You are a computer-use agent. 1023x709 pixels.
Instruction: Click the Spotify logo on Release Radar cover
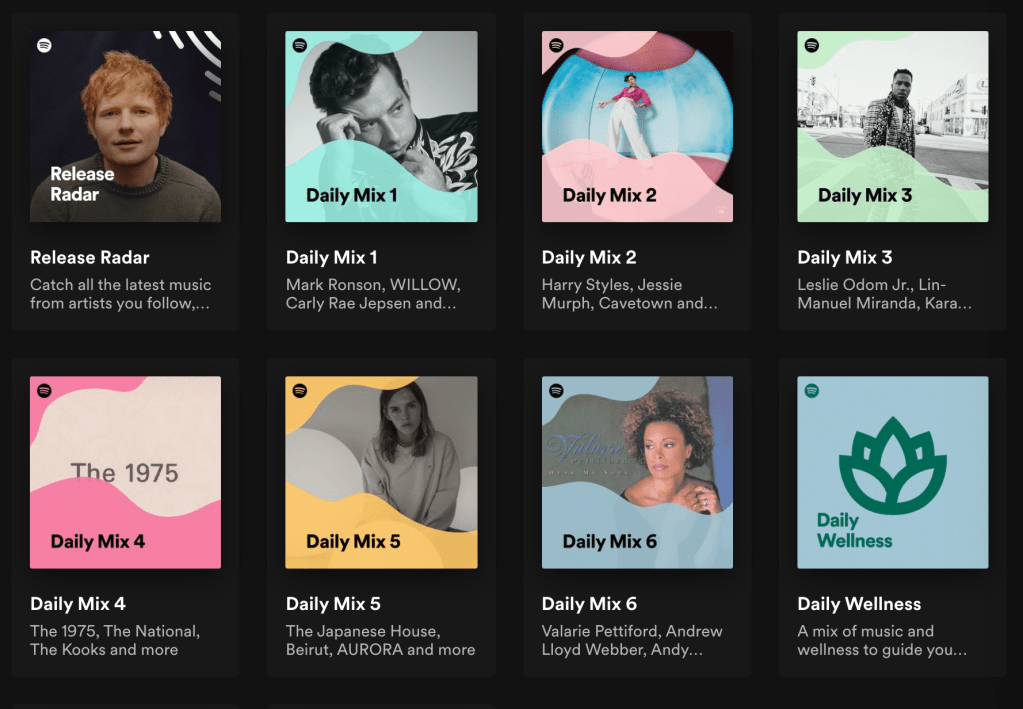click(x=45, y=45)
